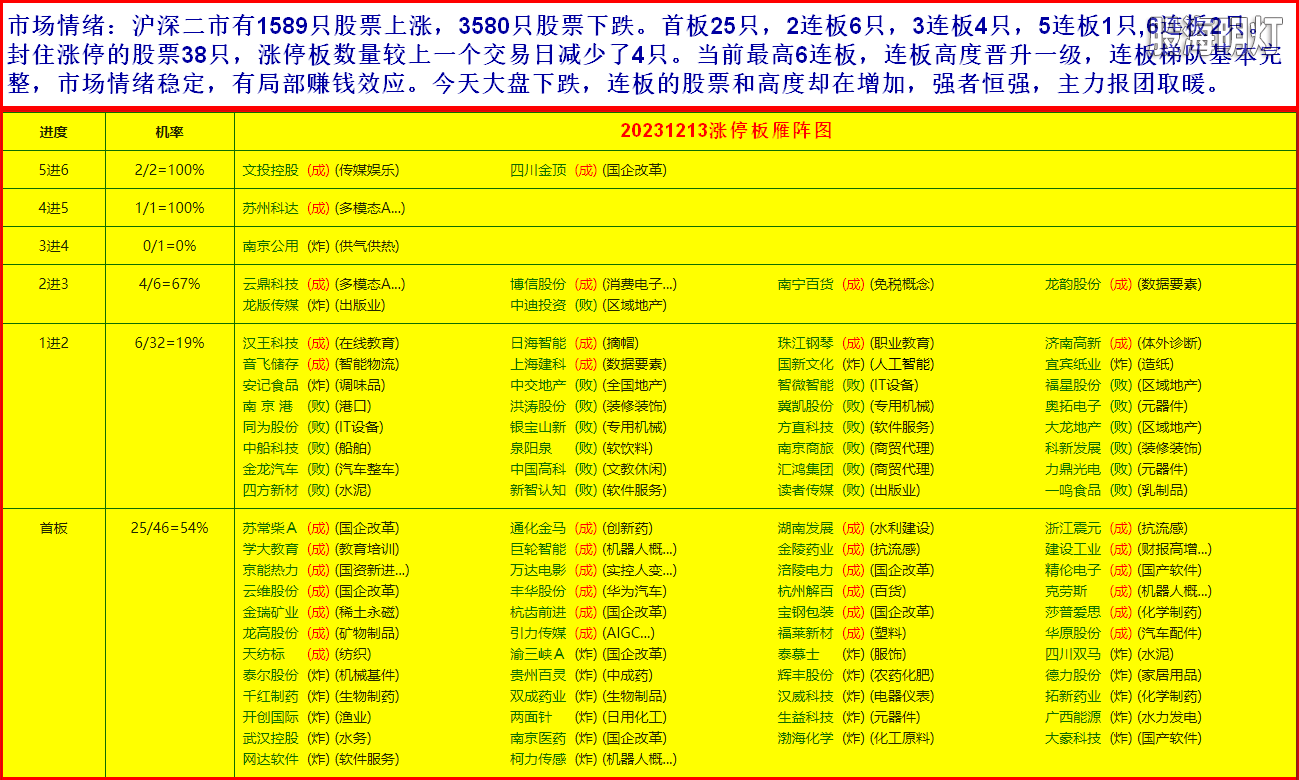
Task: Open stock 南京公用
Action: tap(270, 246)
